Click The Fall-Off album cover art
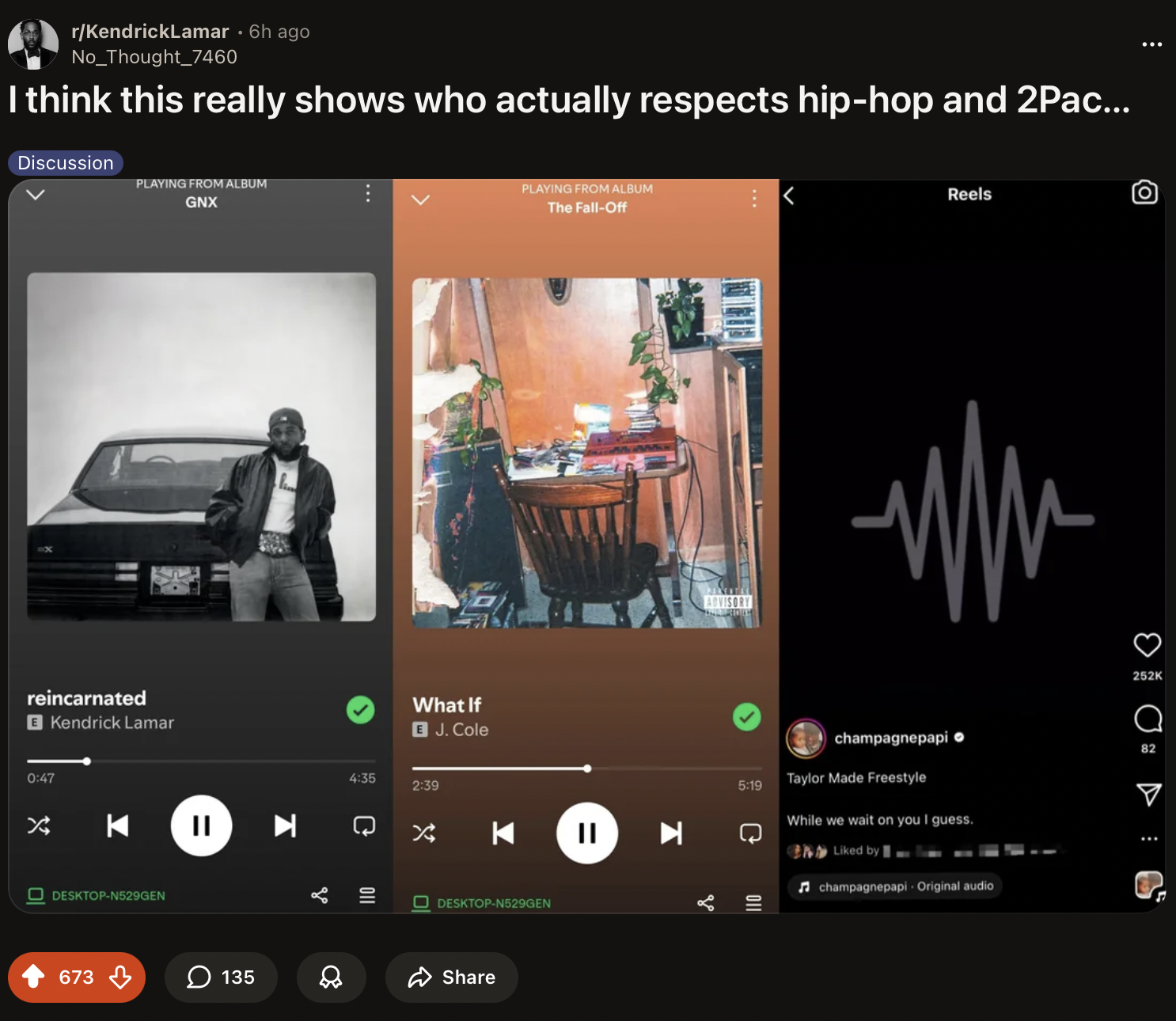The height and width of the screenshot is (1021, 1176). click(x=587, y=453)
